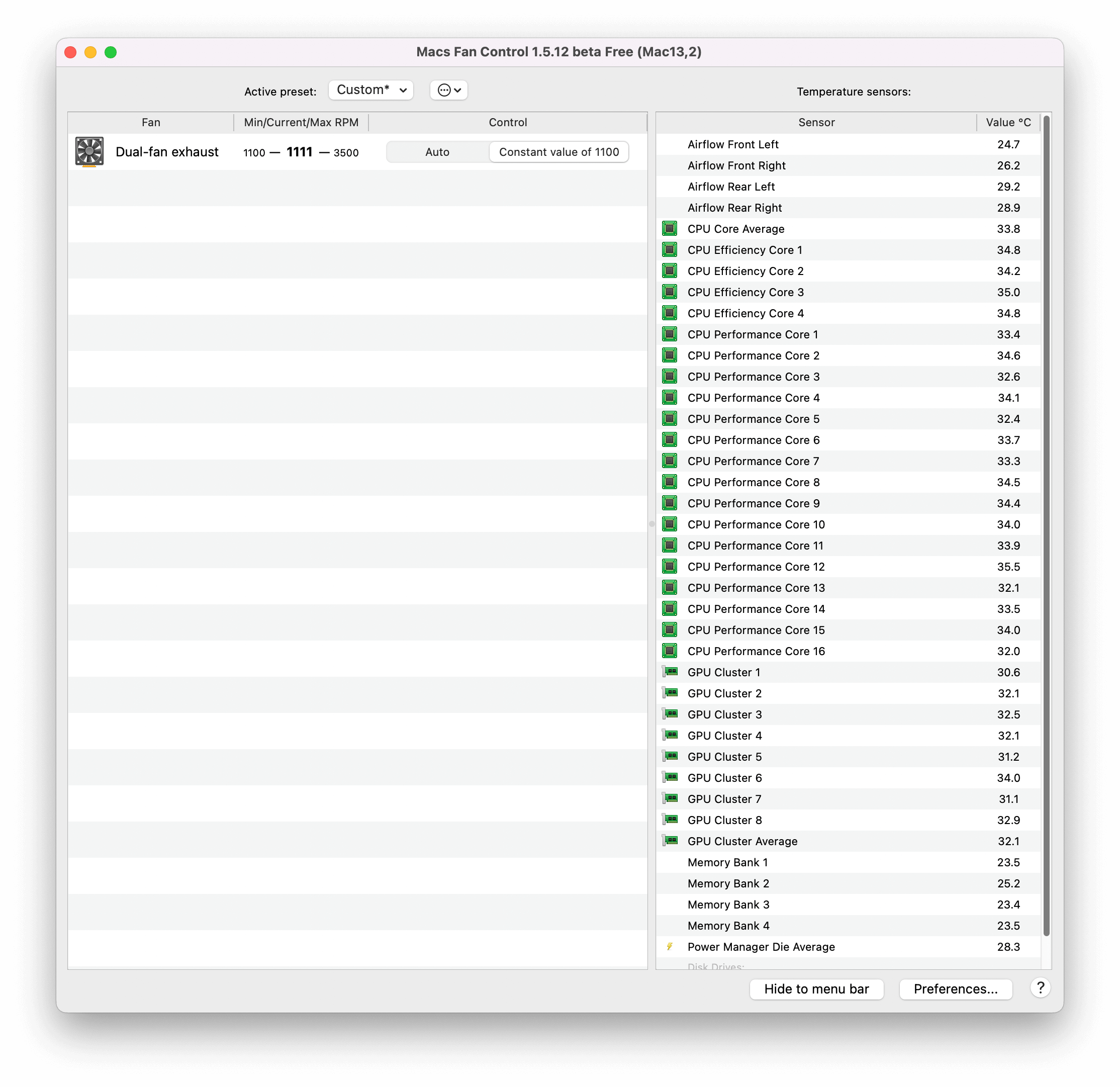Click the Fan column header

click(151, 122)
